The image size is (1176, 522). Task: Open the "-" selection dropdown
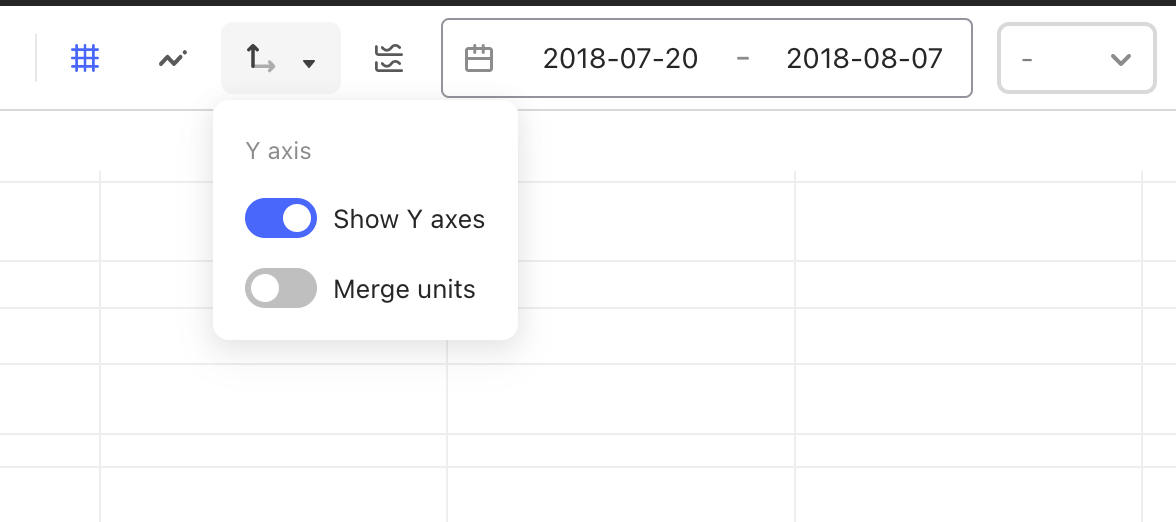[1076, 58]
